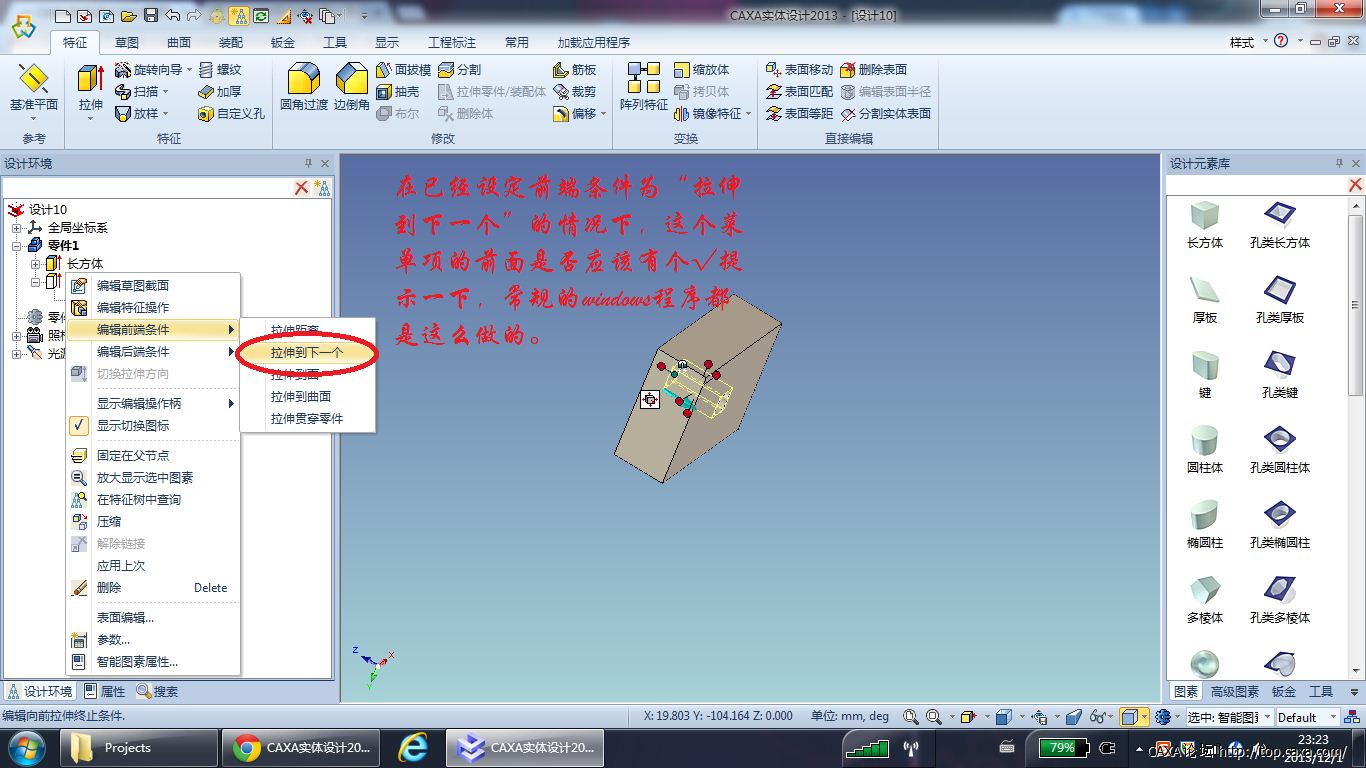Select the 加厚 thicken tool
Image resolution: width=1366 pixels, height=768 pixels.
[x=219, y=92]
